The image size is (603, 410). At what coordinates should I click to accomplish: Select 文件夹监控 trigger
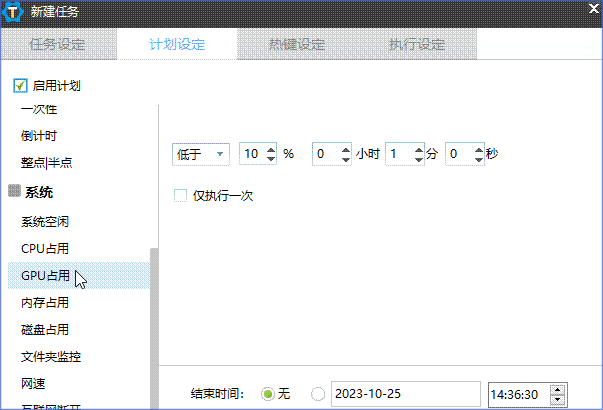pyautogui.click(x=51, y=357)
